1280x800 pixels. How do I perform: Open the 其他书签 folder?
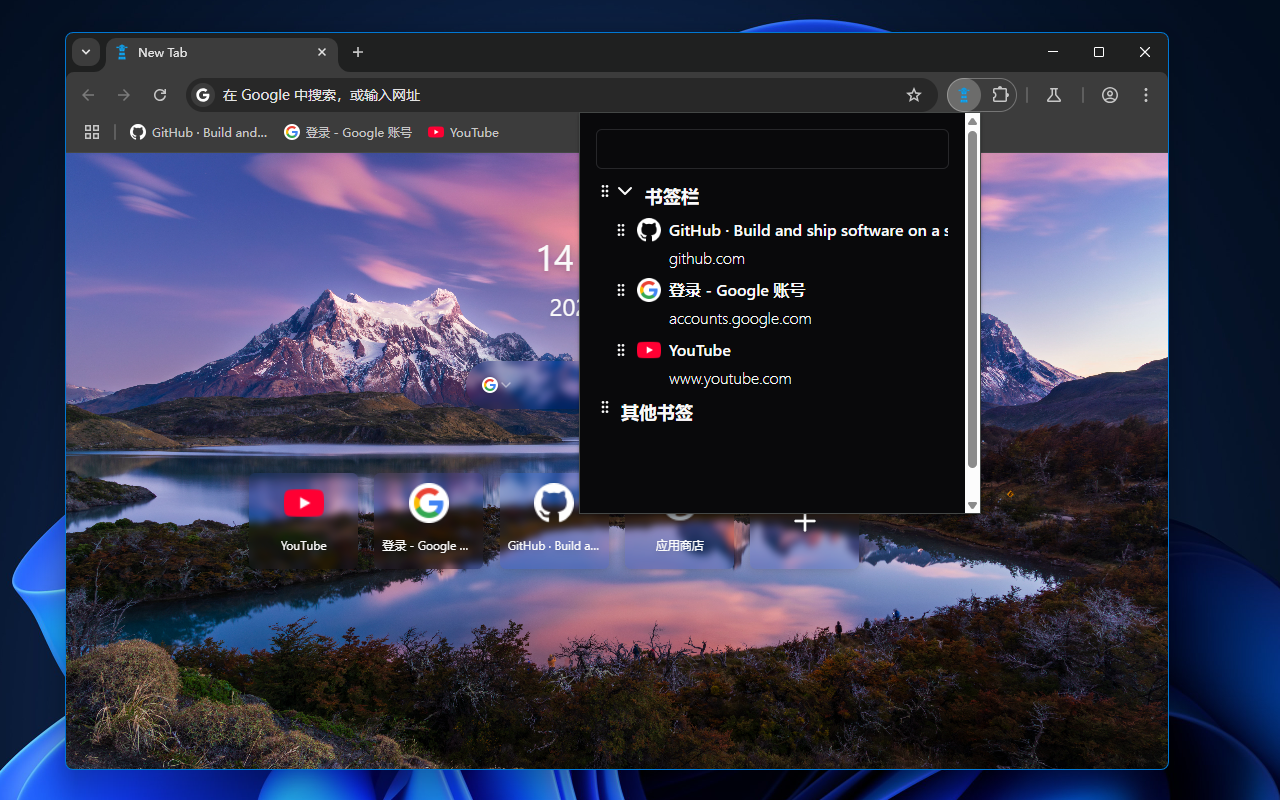[657, 413]
